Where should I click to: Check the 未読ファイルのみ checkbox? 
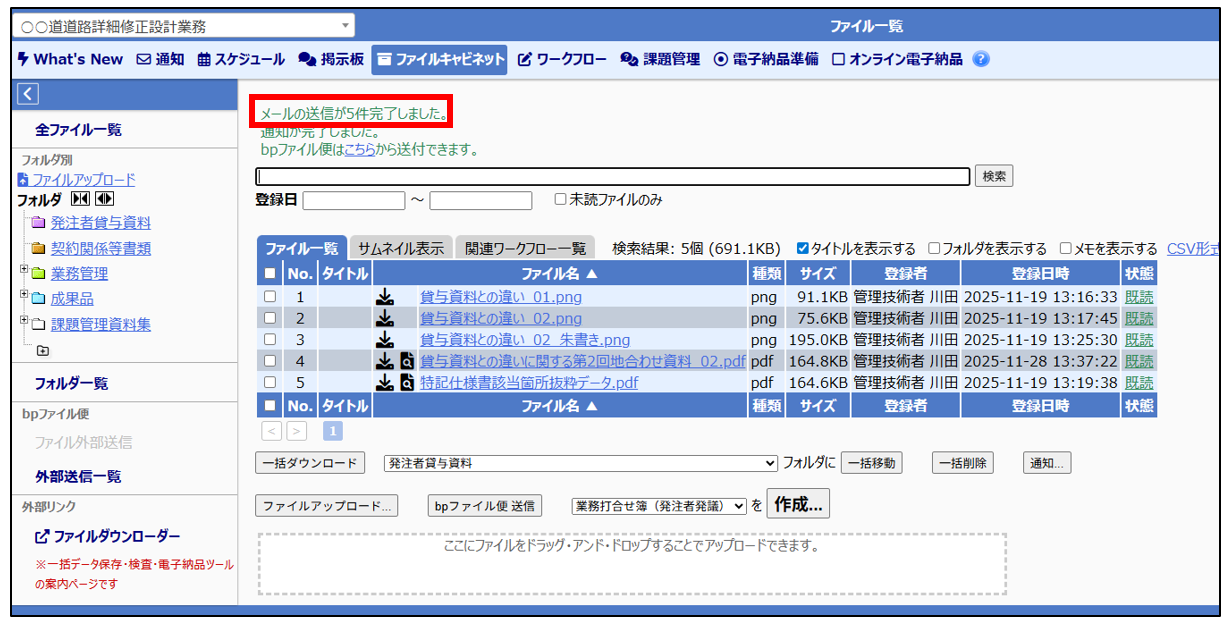(x=561, y=200)
